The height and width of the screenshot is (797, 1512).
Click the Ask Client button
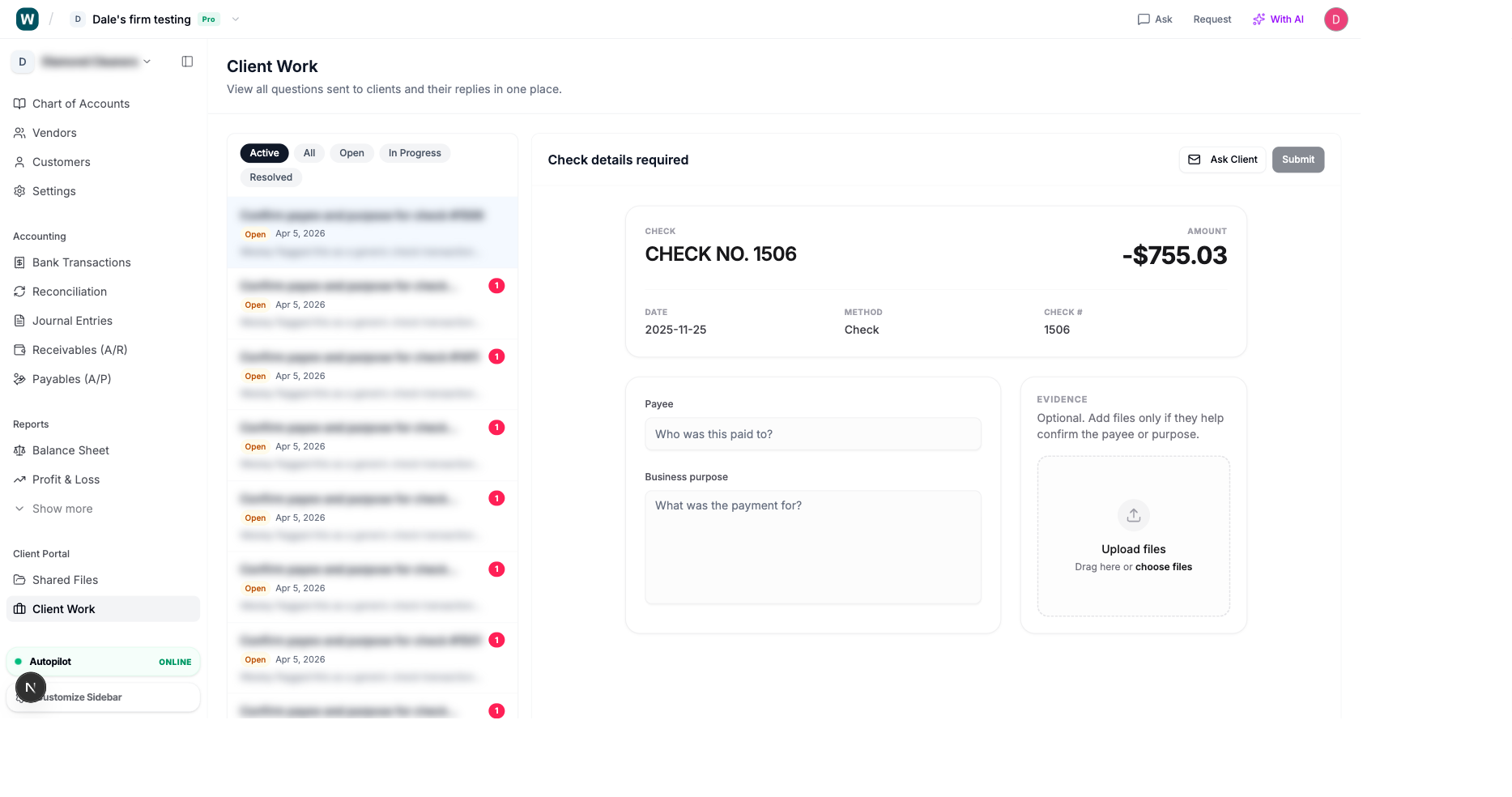click(1222, 160)
